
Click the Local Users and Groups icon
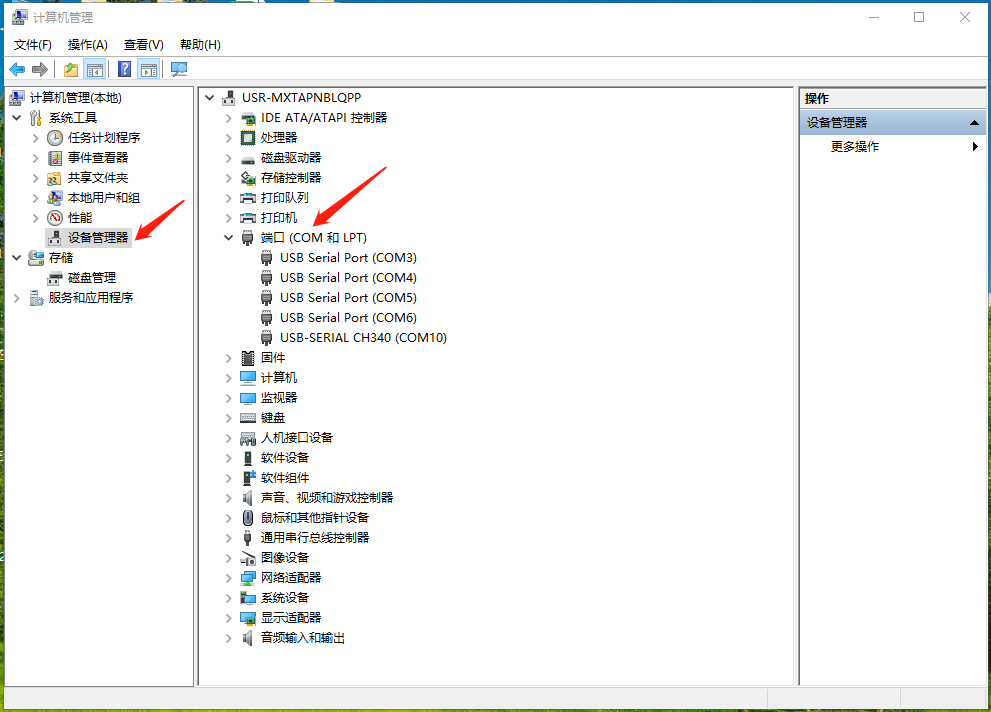pos(55,198)
